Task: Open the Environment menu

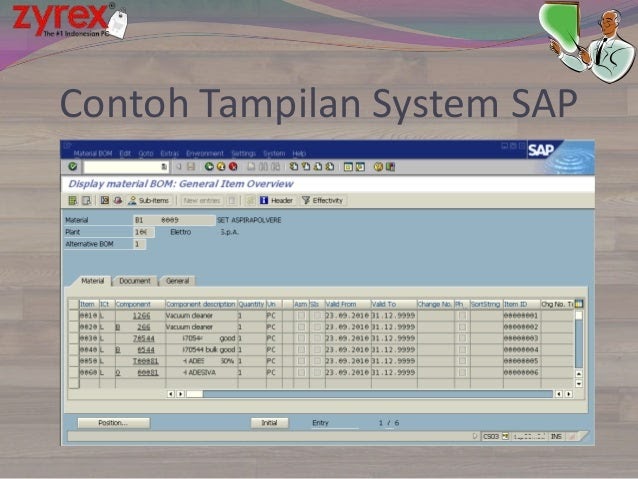Action: click(x=205, y=153)
